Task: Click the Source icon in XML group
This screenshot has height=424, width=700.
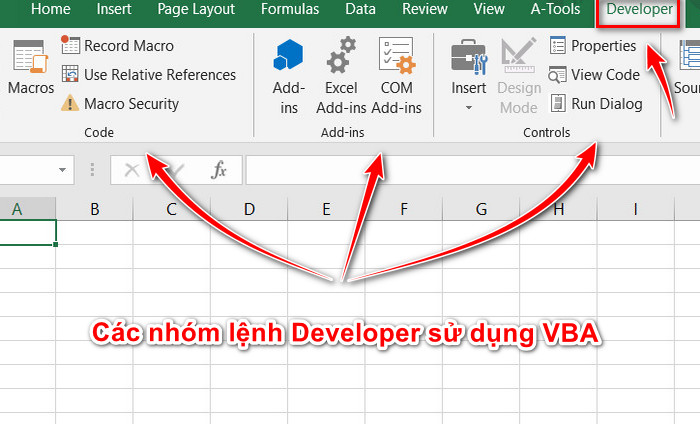Action: pos(688,67)
